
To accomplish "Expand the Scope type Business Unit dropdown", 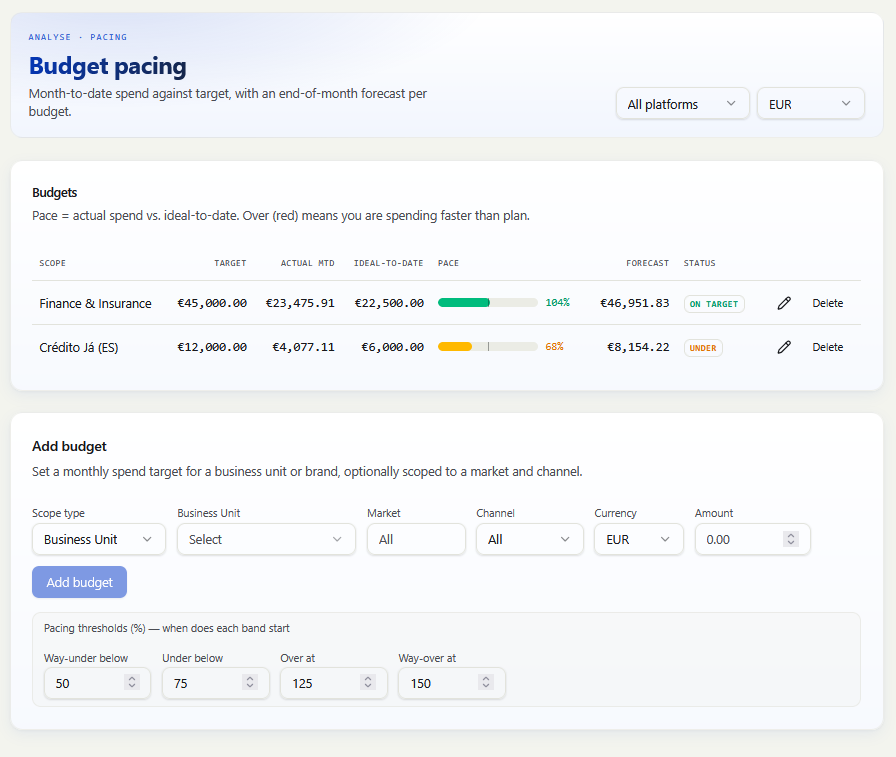I will coord(99,539).
